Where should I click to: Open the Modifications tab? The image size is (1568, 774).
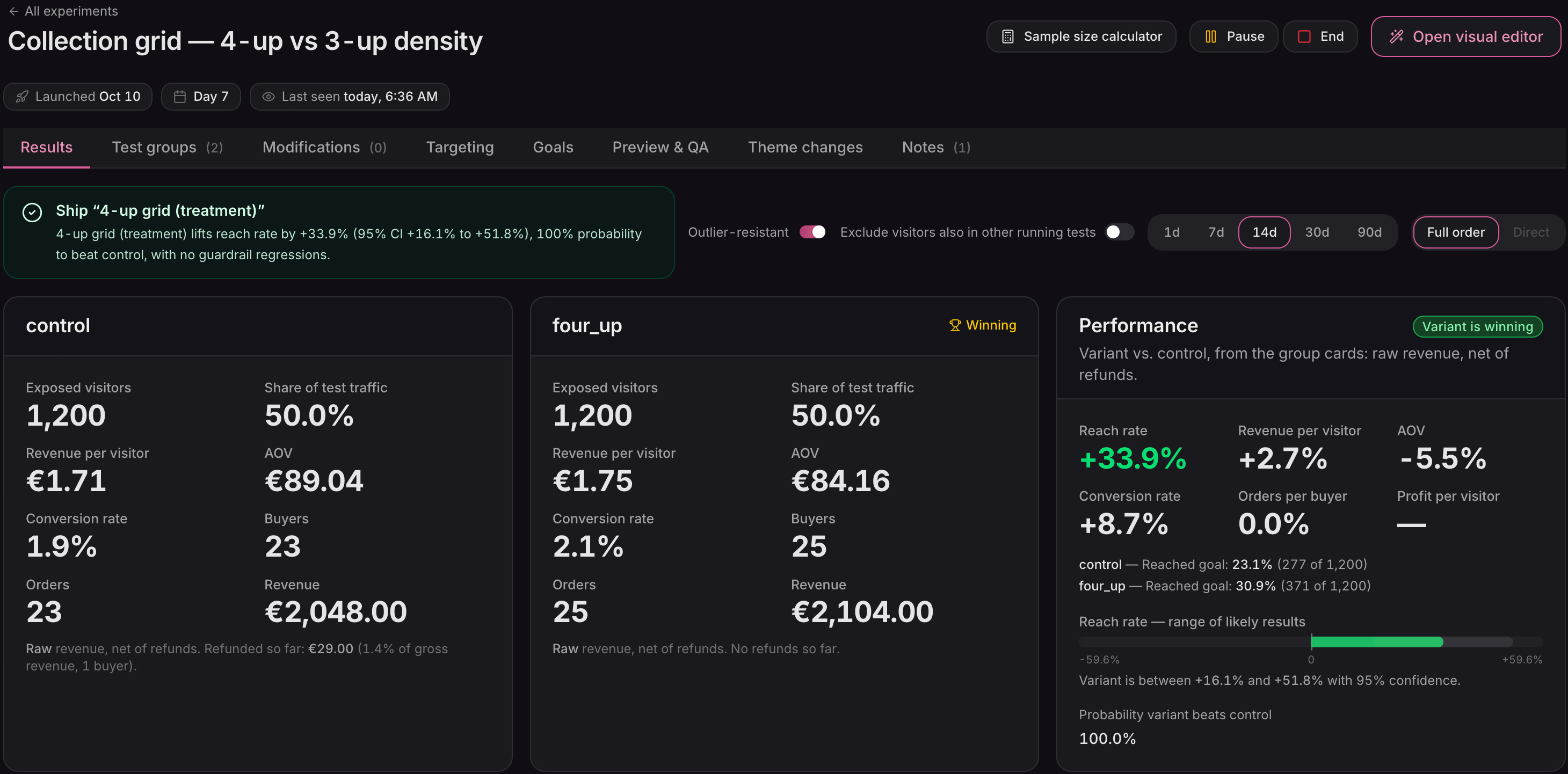[x=324, y=147]
